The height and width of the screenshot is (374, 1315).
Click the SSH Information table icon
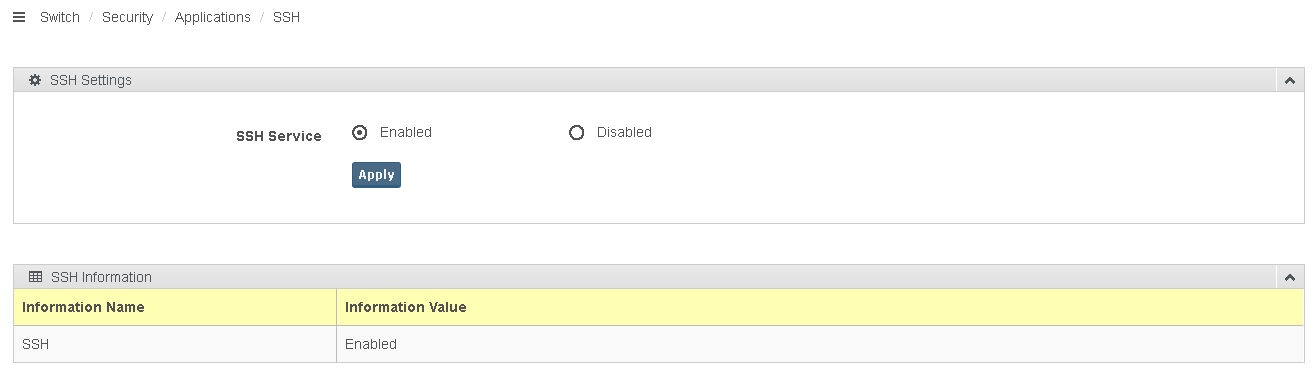35,277
